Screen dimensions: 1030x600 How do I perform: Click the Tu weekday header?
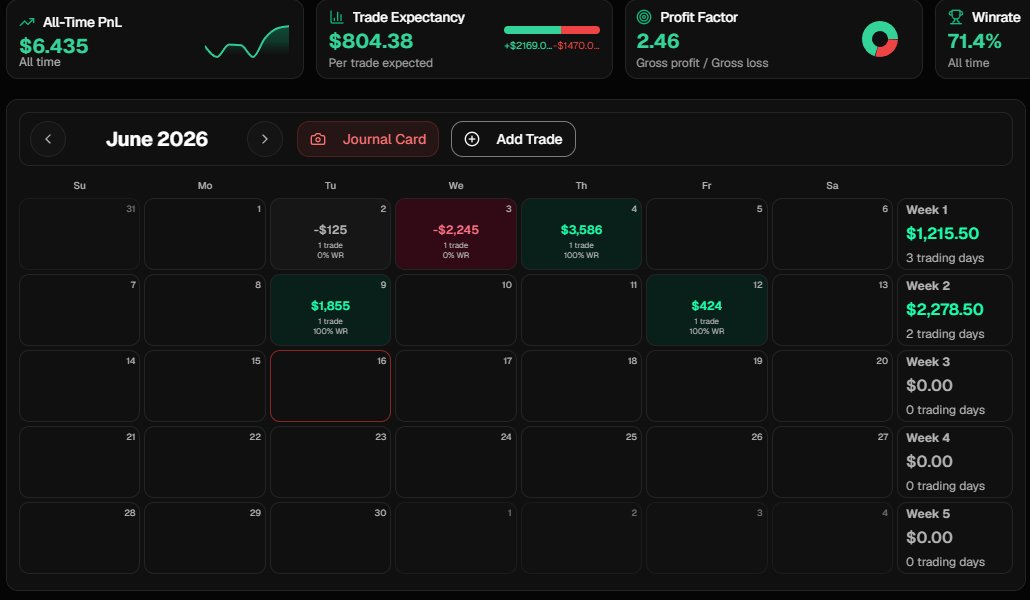(x=330, y=185)
